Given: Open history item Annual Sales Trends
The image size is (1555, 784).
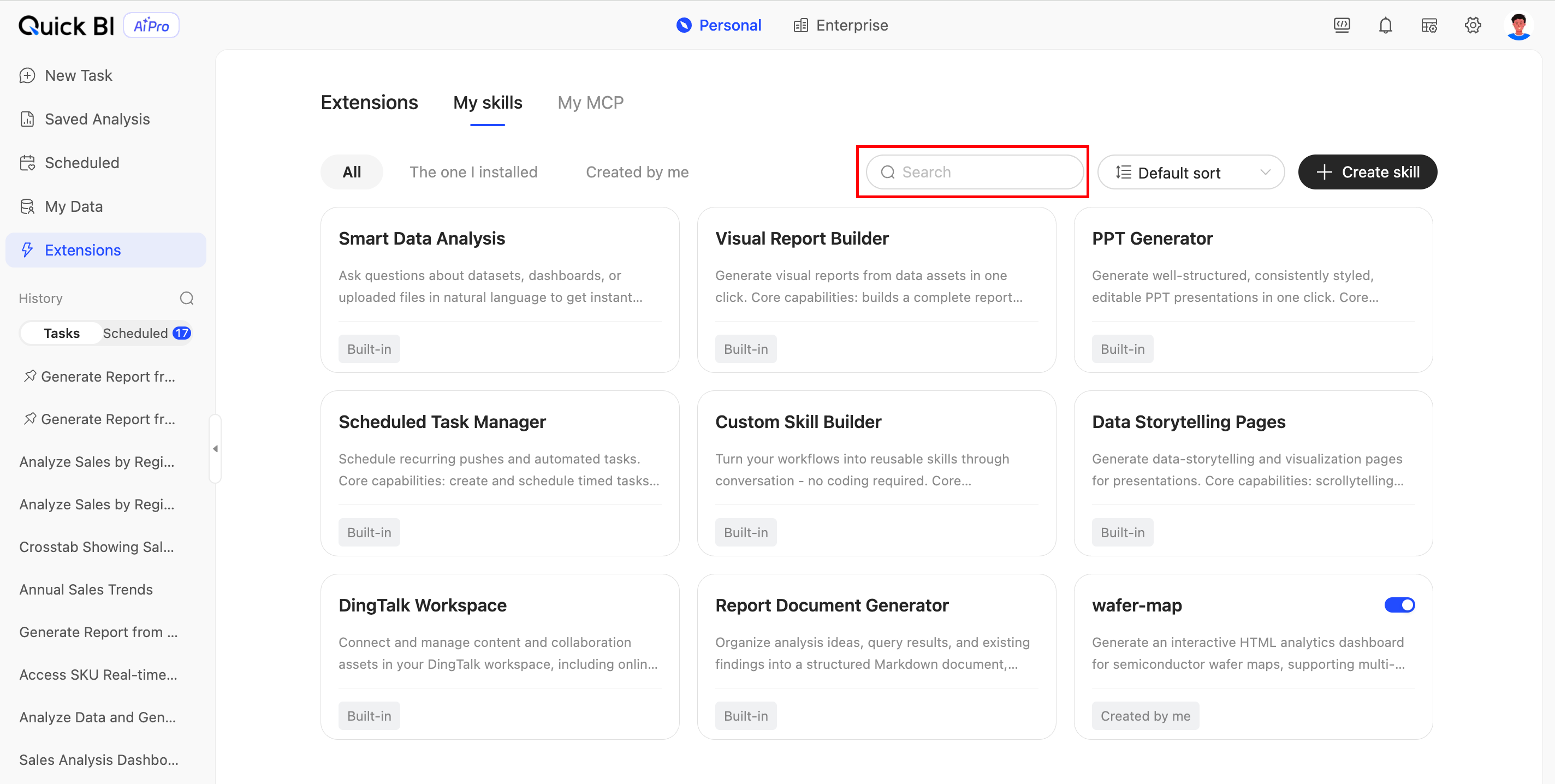Looking at the screenshot, I should (86, 590).
